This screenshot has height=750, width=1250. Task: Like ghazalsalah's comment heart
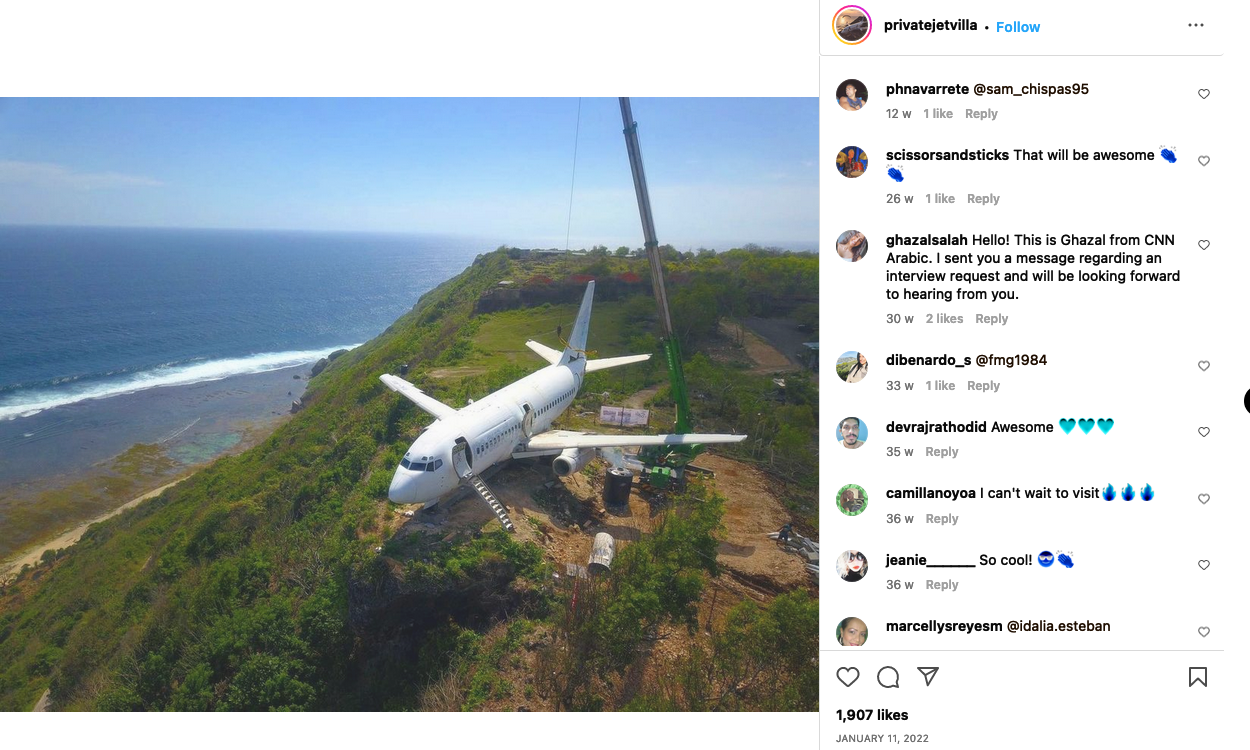pos(1204,245)
